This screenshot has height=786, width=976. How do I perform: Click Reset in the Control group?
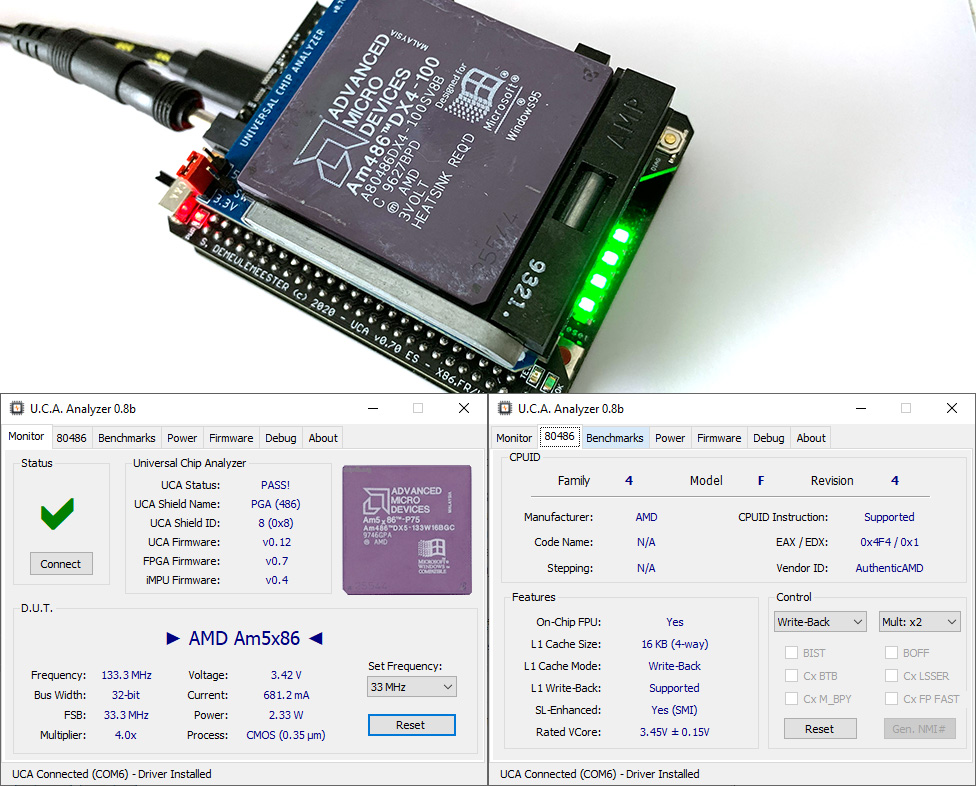[x=820, y=729]
